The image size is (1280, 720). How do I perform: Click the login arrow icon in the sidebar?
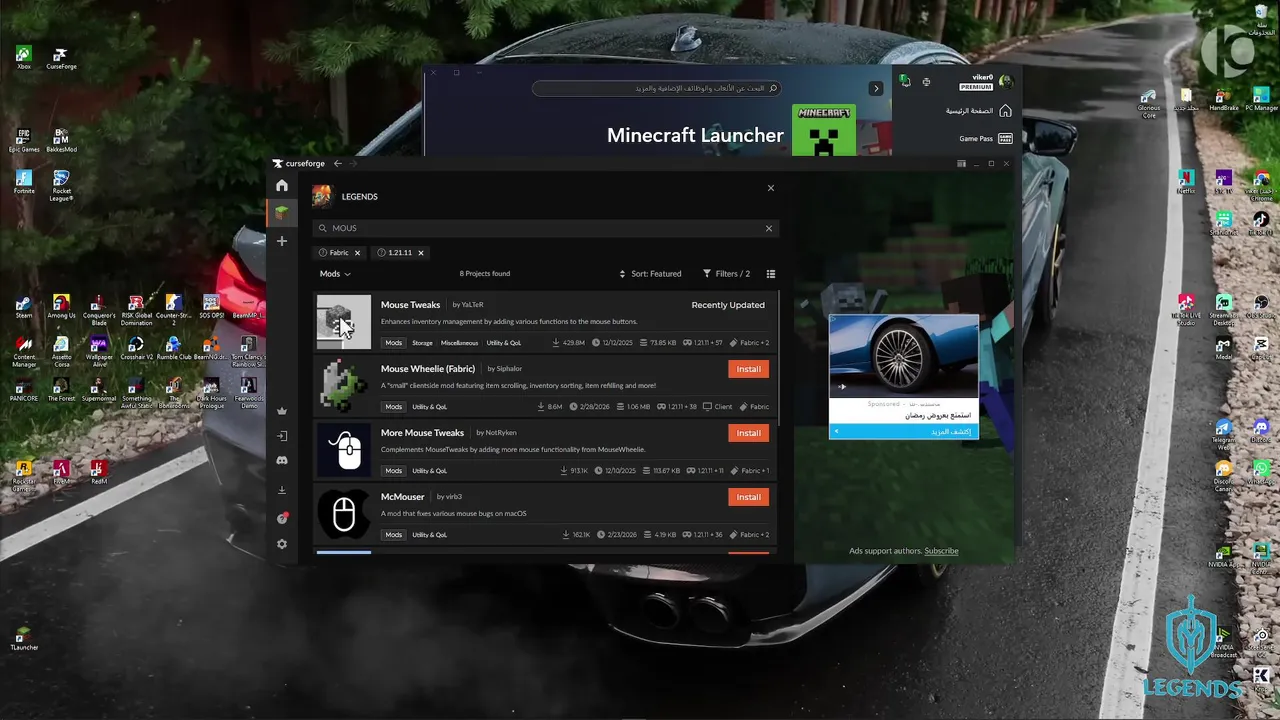282,436
